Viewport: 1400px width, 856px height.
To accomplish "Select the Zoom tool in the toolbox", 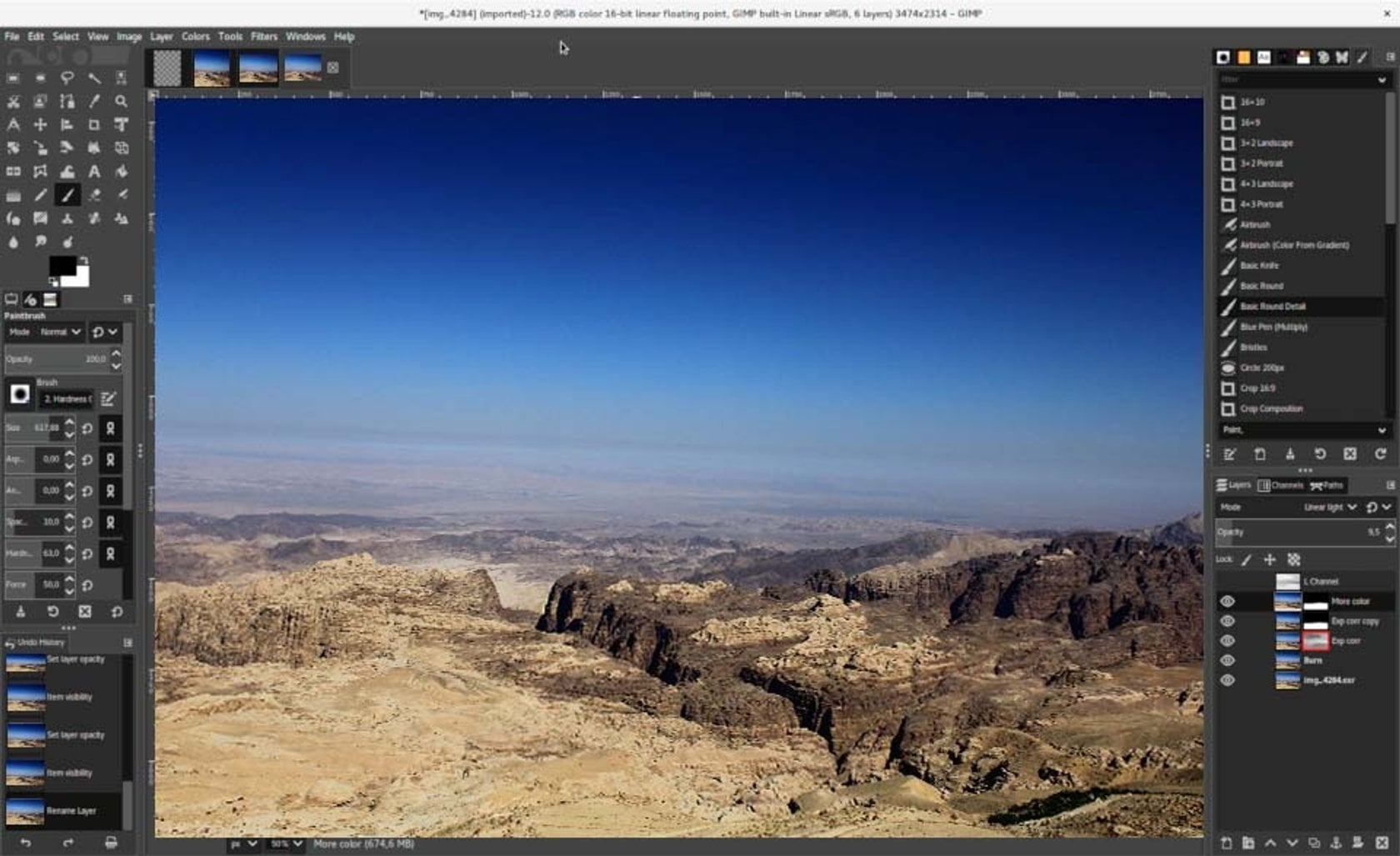I will coord(122,102).
